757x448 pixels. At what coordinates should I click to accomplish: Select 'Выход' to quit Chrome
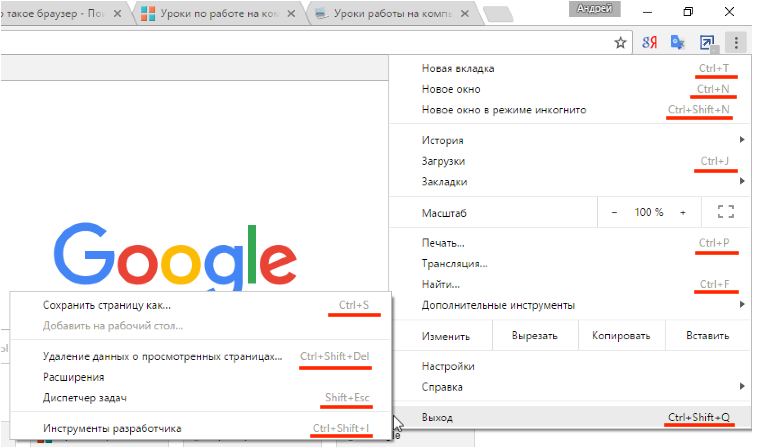(570, 418)
